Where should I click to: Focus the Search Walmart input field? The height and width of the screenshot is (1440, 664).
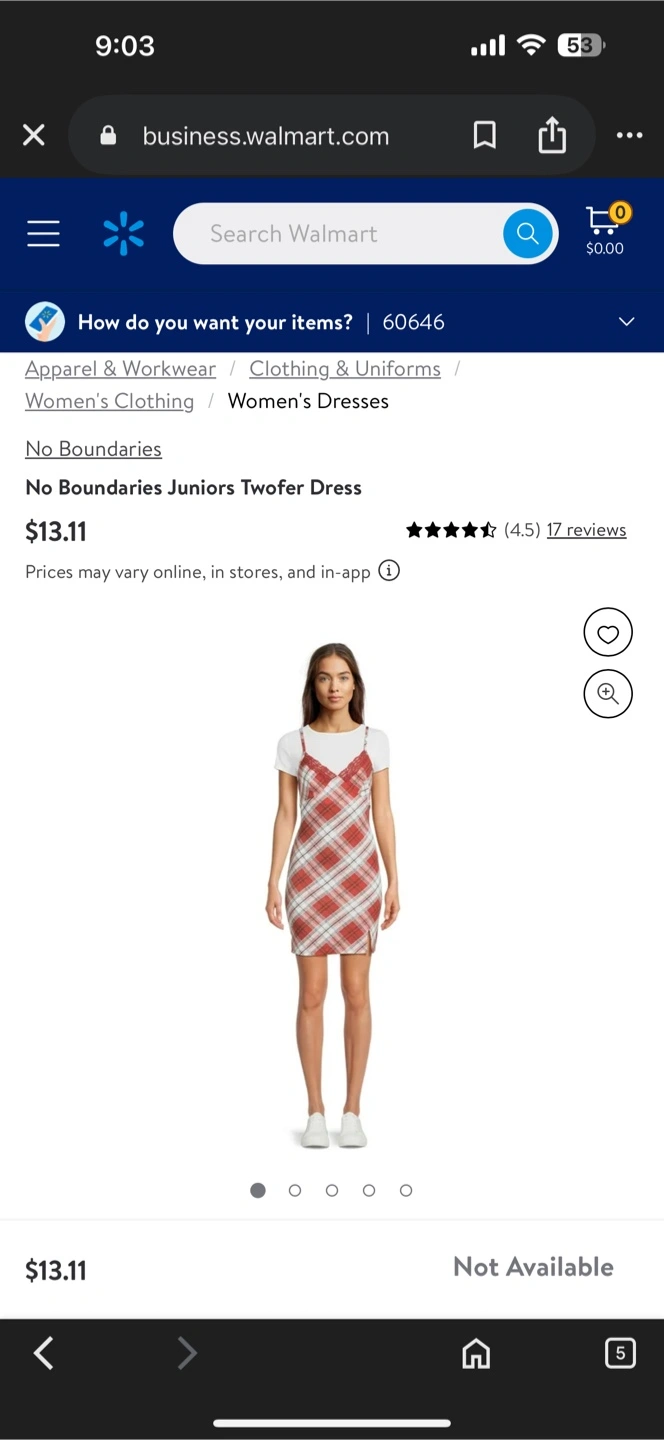340,234
